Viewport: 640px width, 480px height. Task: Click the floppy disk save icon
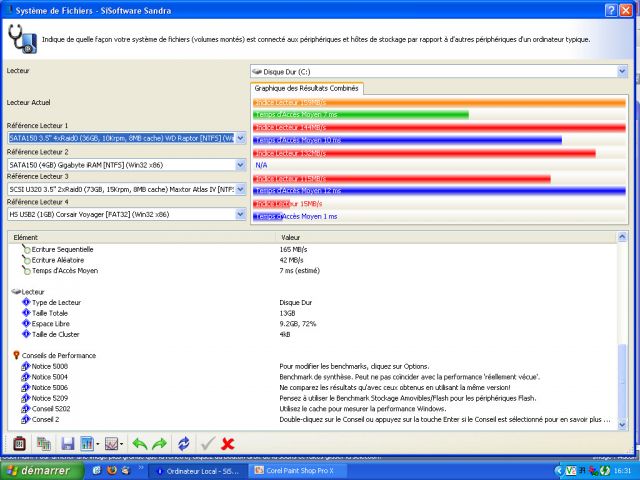click(x=67, y=443)
